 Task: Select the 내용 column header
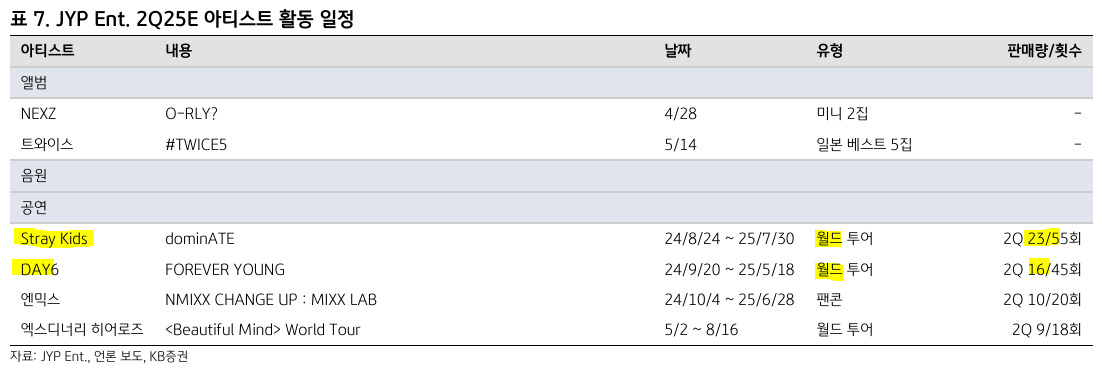click(x=179, y=51)
